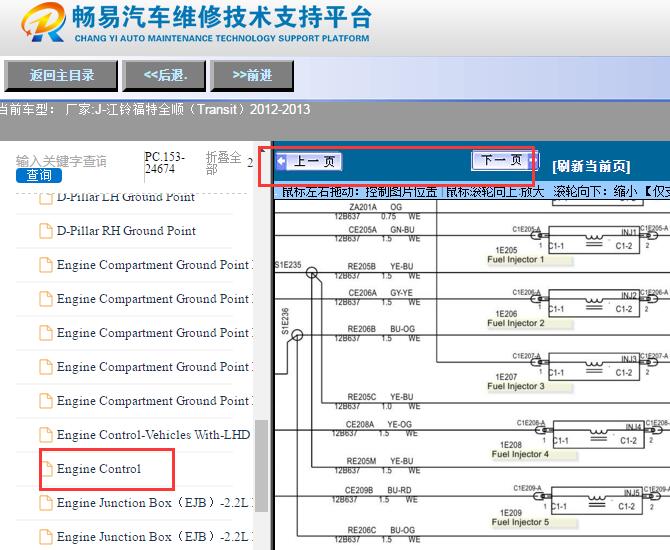Click the scrollbar thumb of the diagram list
670x550 pixels.
(262, 466)
